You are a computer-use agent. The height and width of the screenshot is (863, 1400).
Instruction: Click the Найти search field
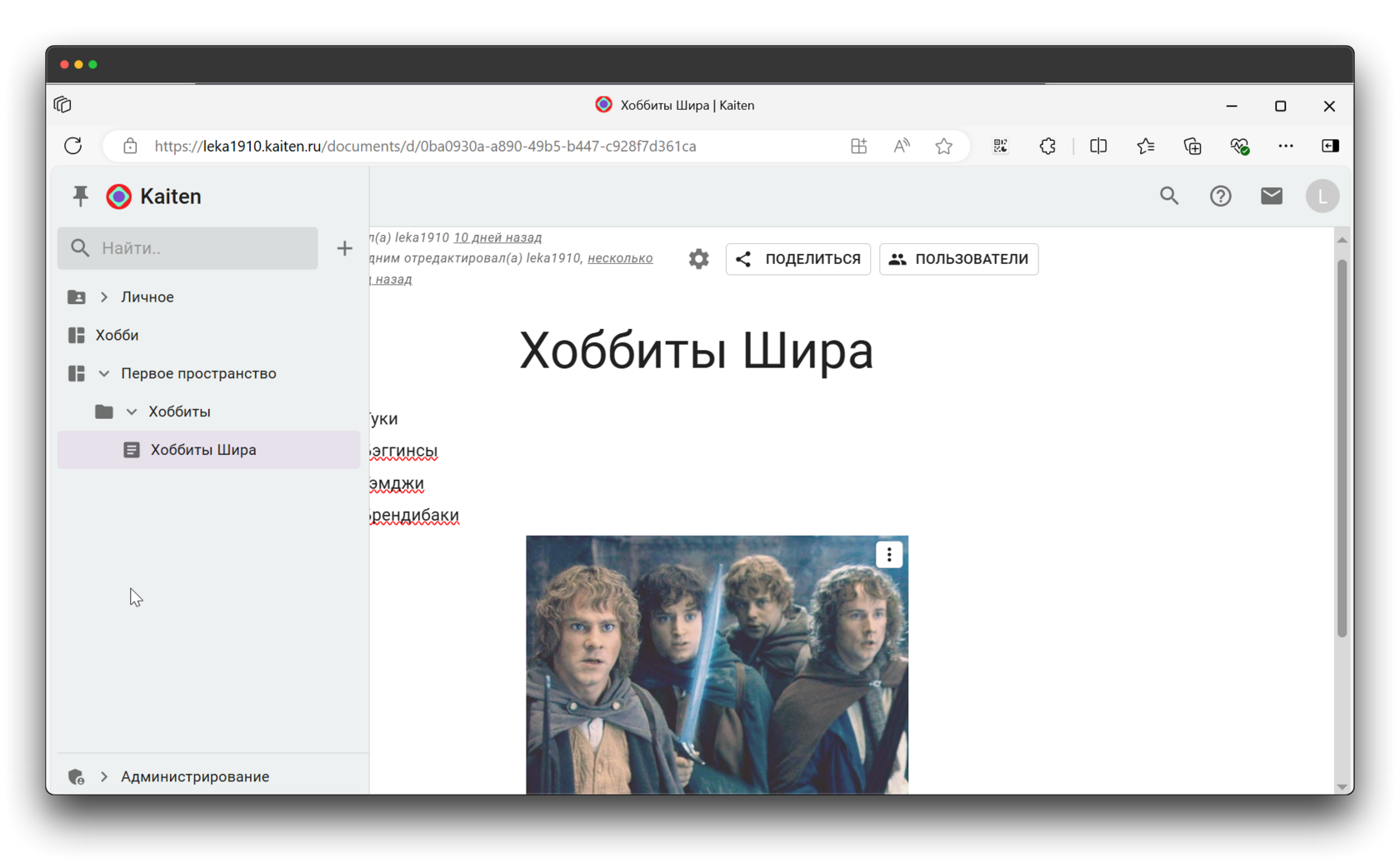(x=187, y=248)
